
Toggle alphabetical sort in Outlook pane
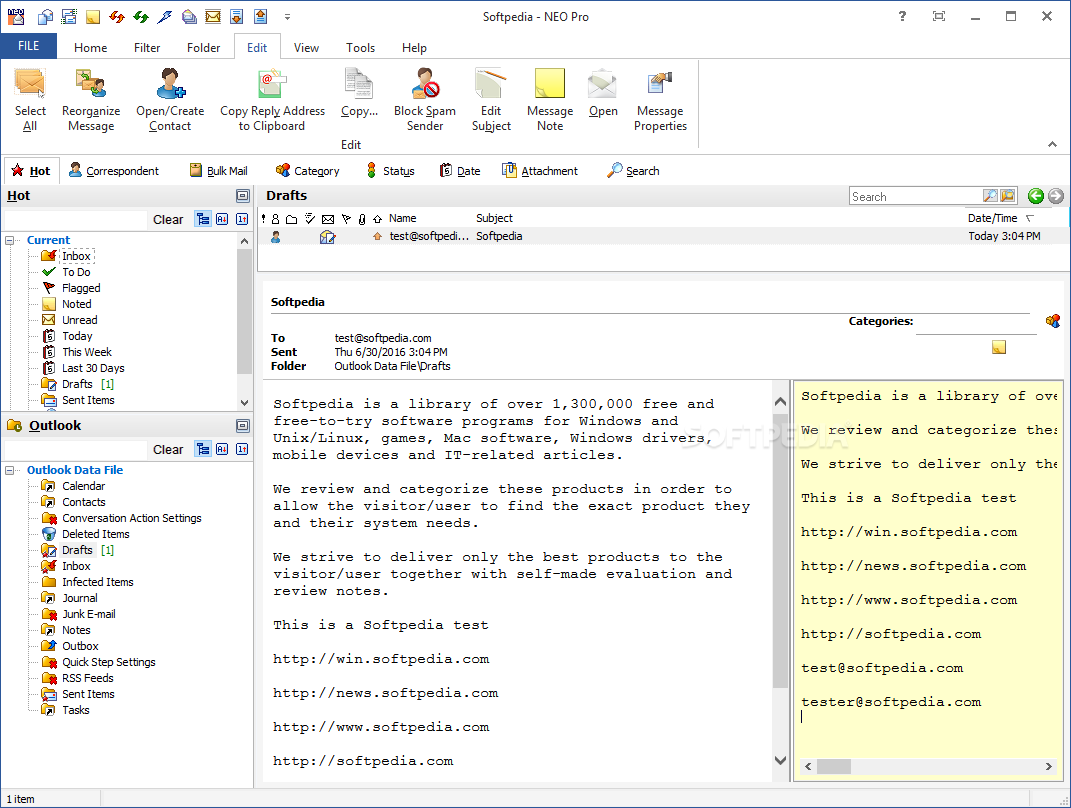pos(222,449)
